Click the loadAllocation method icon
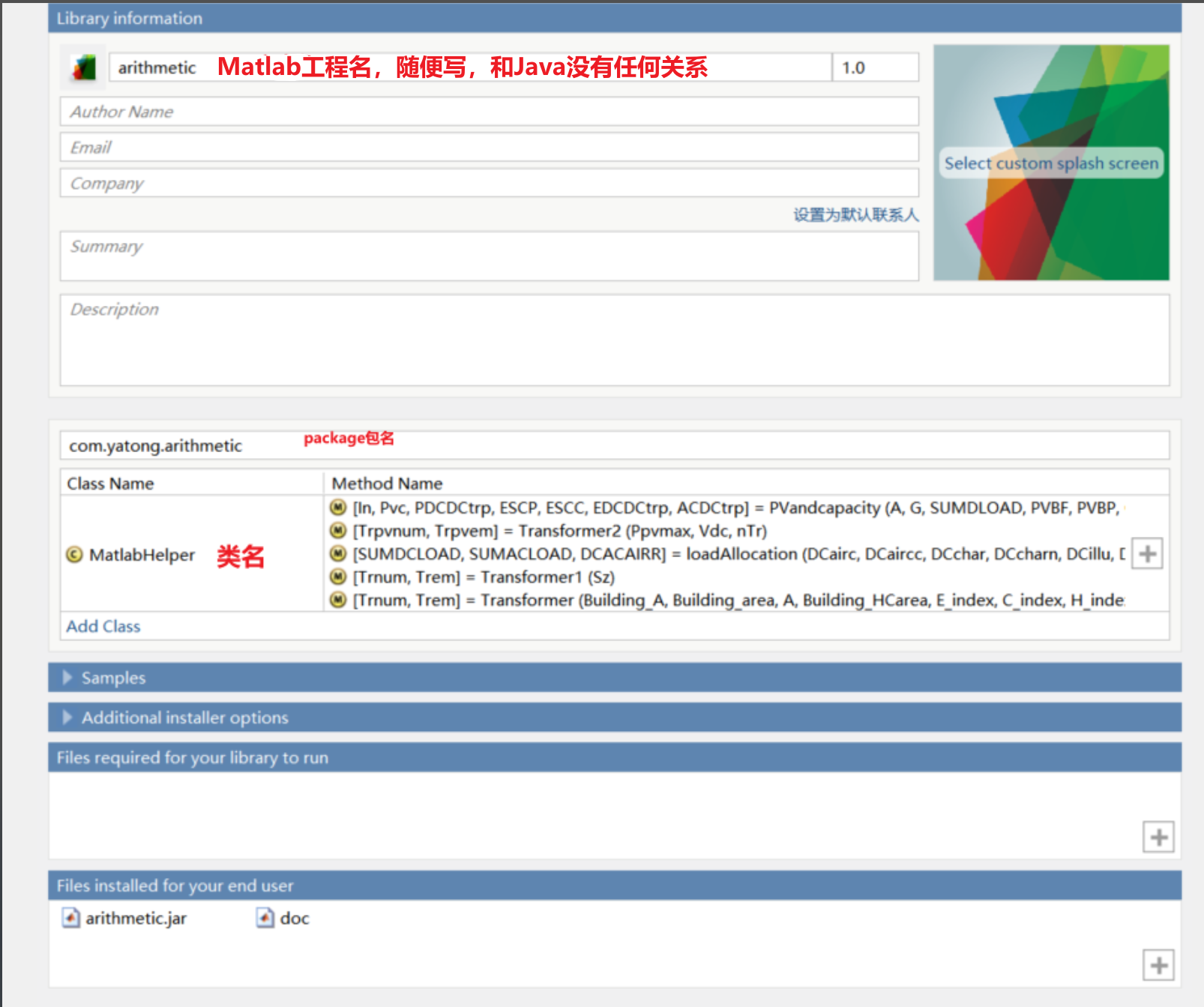This screenshot has height=1007, width=1204. pyautogui.click(x=338, y=554)
